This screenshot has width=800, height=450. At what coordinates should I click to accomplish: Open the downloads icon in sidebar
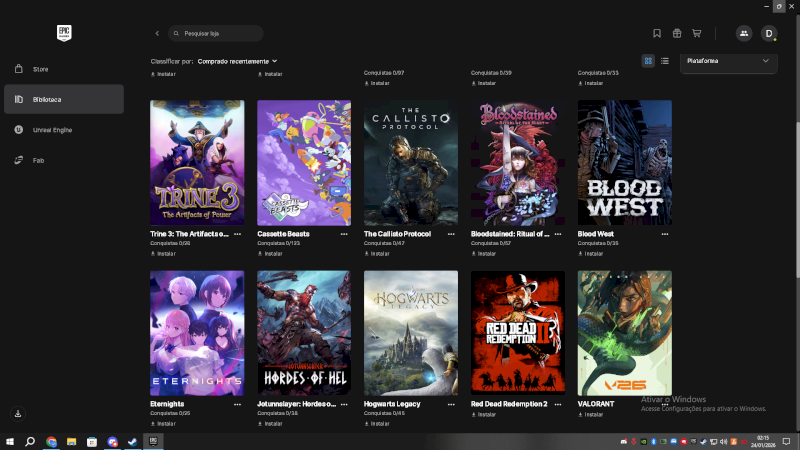pyautogui.click(x=18, y=413)
